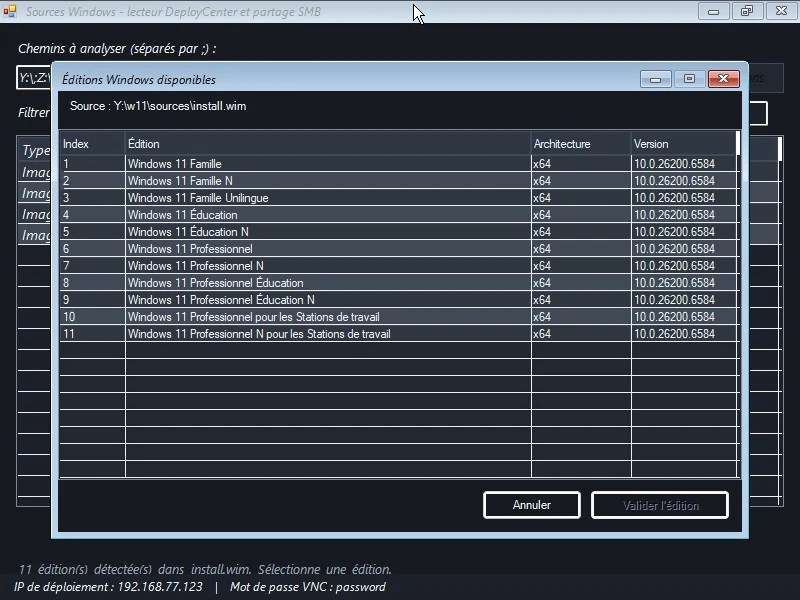
Task: Confirm with the Valider l'édition button
Action: click(x=660, y=505)
